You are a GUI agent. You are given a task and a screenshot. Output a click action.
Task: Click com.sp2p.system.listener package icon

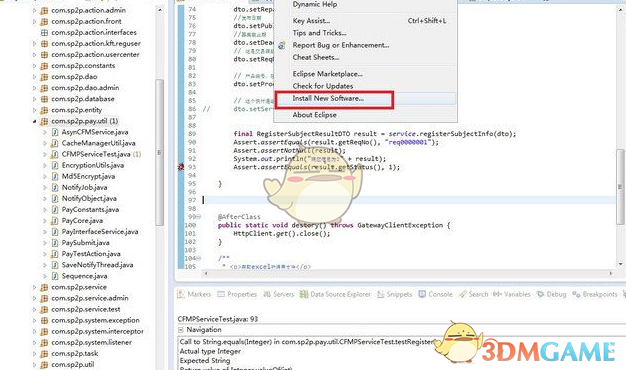click(44, 342)
